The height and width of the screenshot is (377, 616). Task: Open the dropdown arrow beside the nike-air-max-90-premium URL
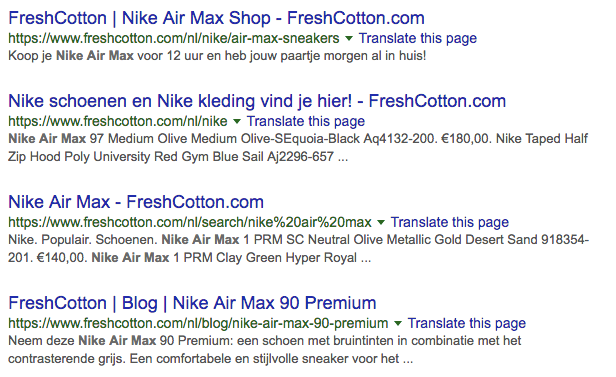pyautogui.click(x=398, y=323)
